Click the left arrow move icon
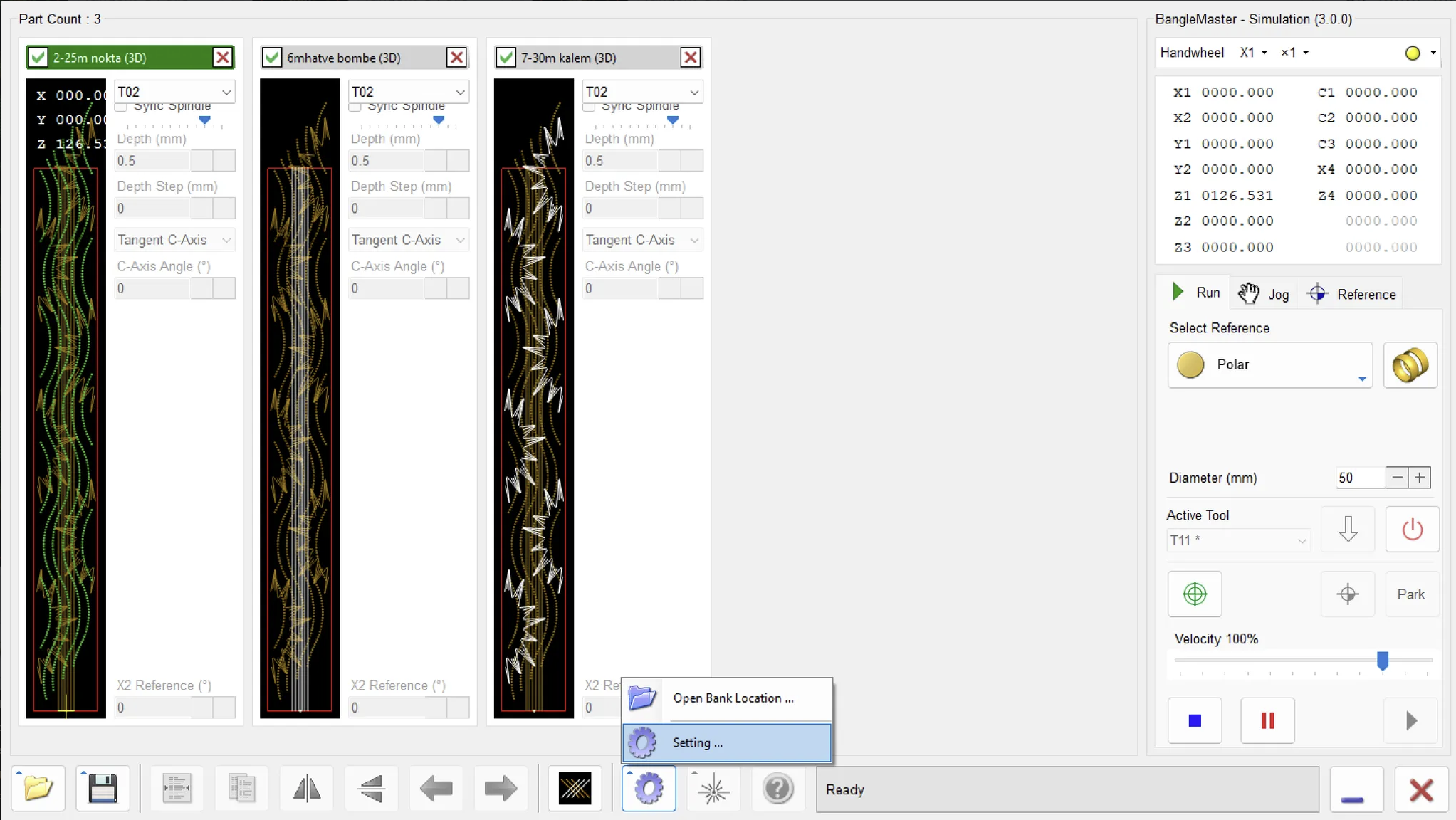This screenshot has height=820, width=1456. coord(436,789)
